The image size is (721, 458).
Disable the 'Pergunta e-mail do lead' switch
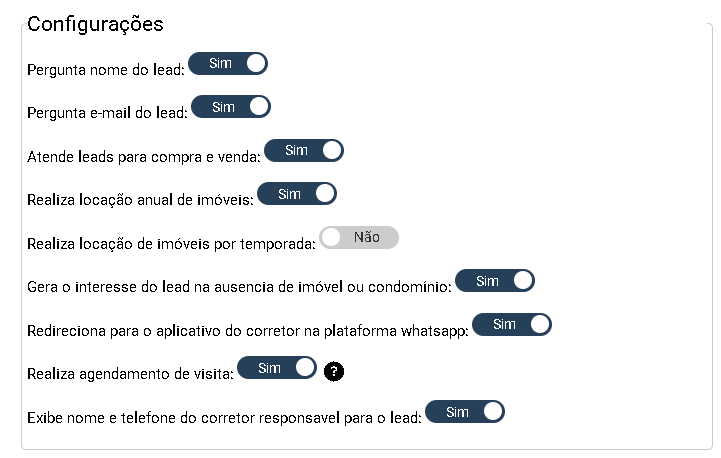tap(231, 107)
